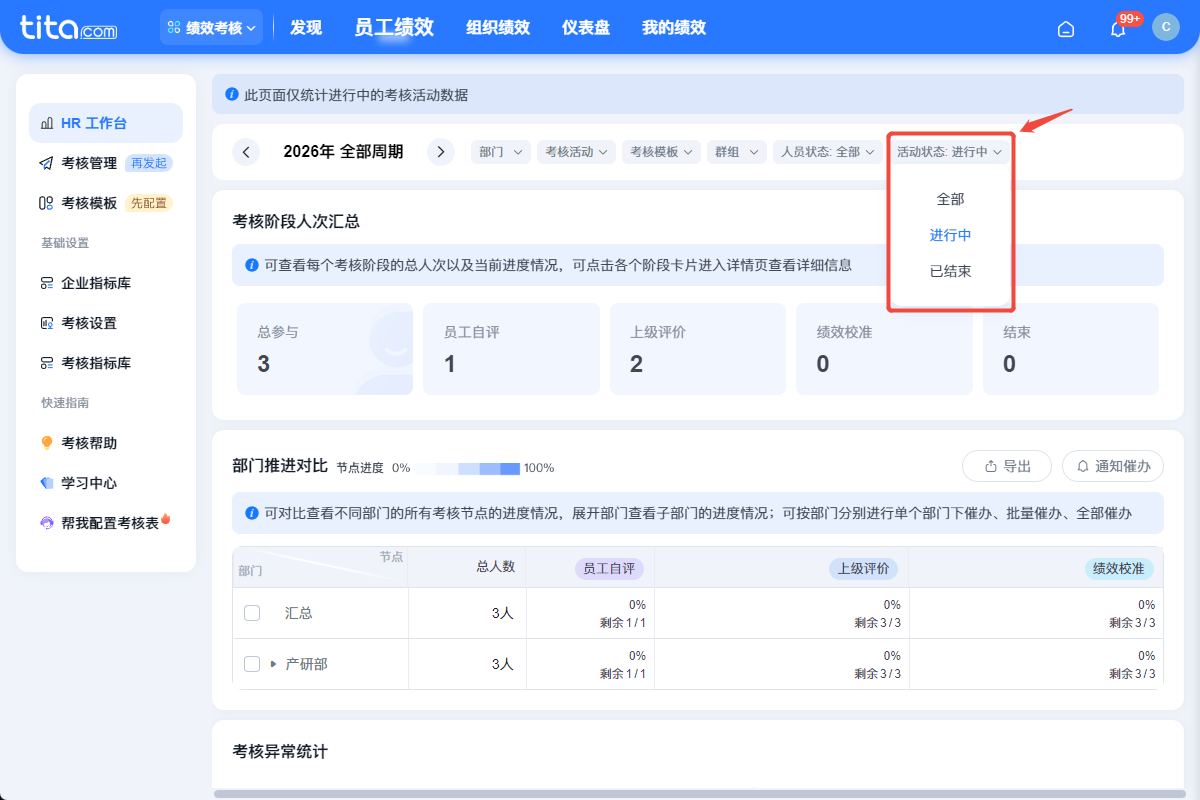Image resolution: width=1200 pixels, height=800 pixels.
Task: Select 已结束 in activity status list
Action: tap(950, 271)
